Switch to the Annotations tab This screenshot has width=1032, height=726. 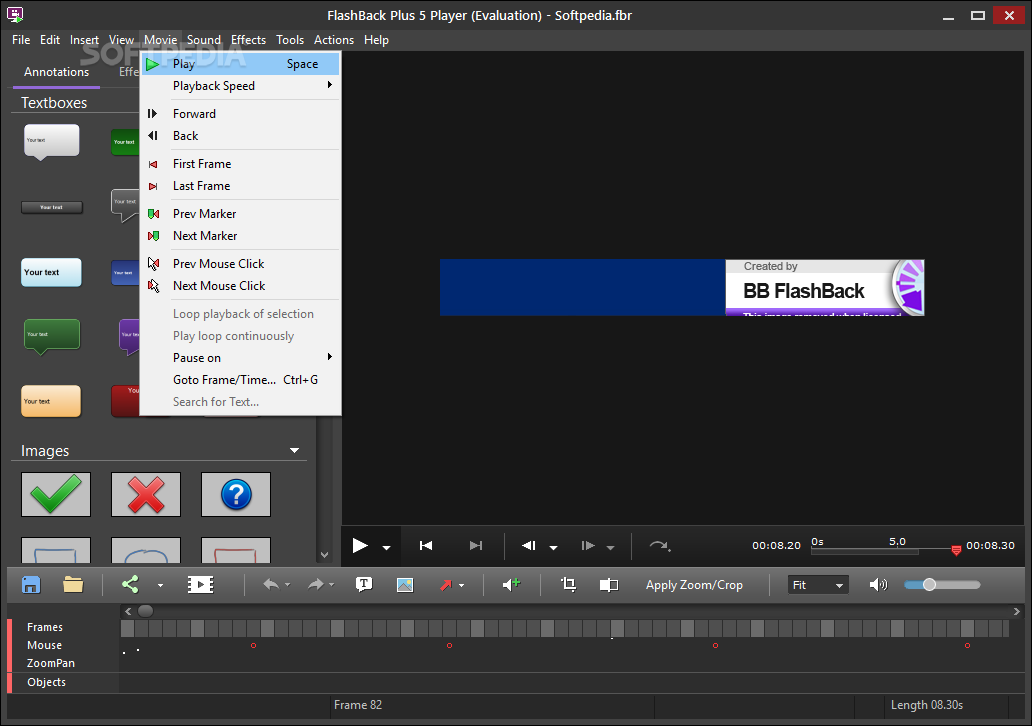[57, 72]
